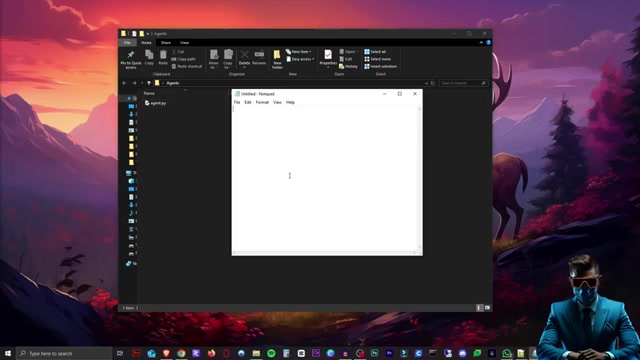The width and height of the screenshot is (640, 360).
Task: Maximize the Notepad window
Action: click(400, 93)
